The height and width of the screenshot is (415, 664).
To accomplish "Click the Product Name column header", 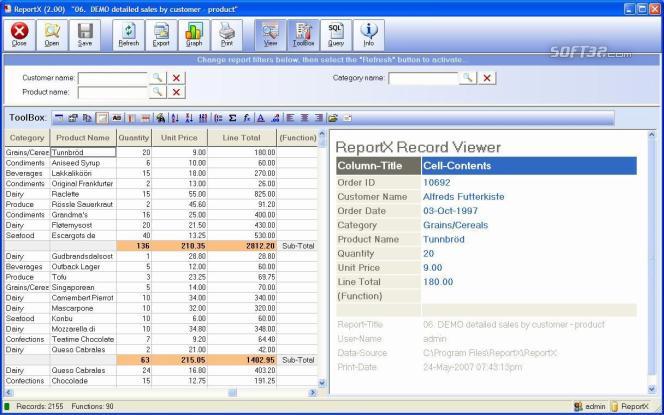I will pyautogui.click(x=83, y=138).
